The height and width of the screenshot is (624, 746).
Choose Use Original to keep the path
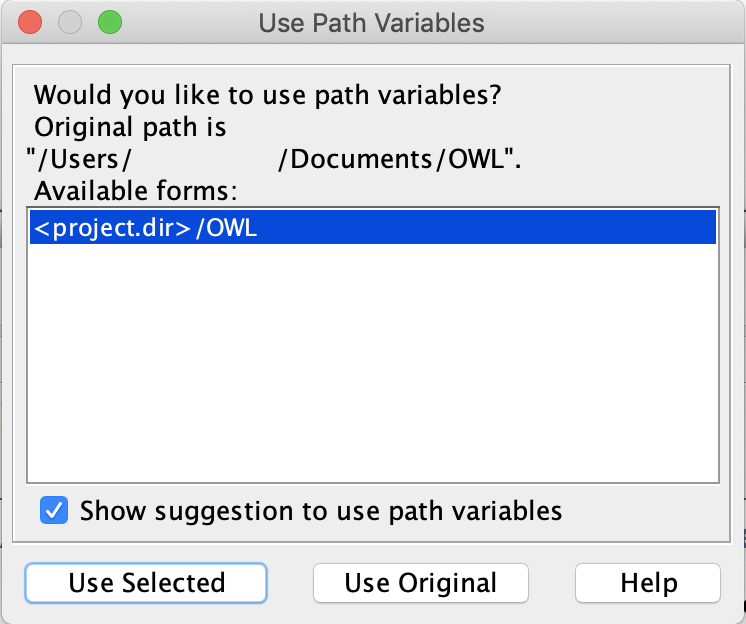(420, 583)
